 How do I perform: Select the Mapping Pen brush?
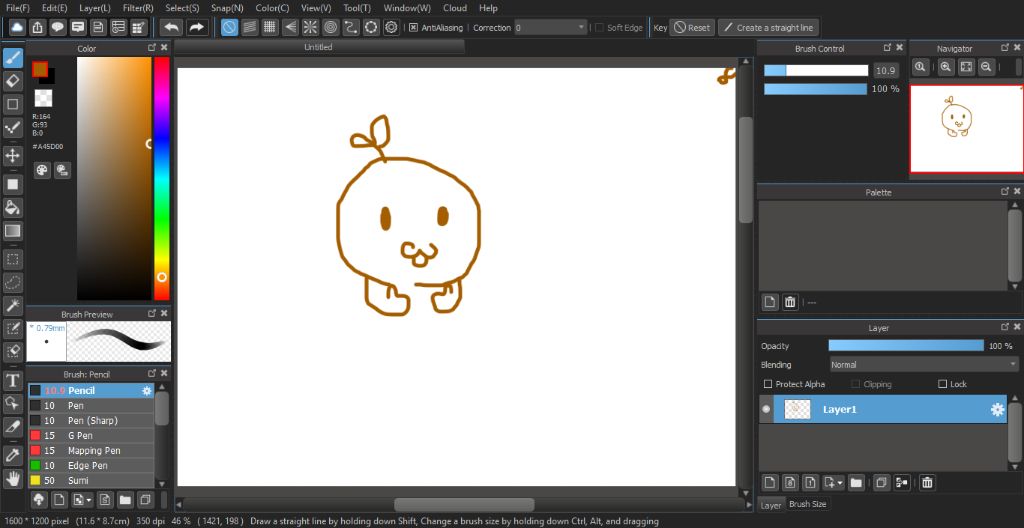click(91, 450)
